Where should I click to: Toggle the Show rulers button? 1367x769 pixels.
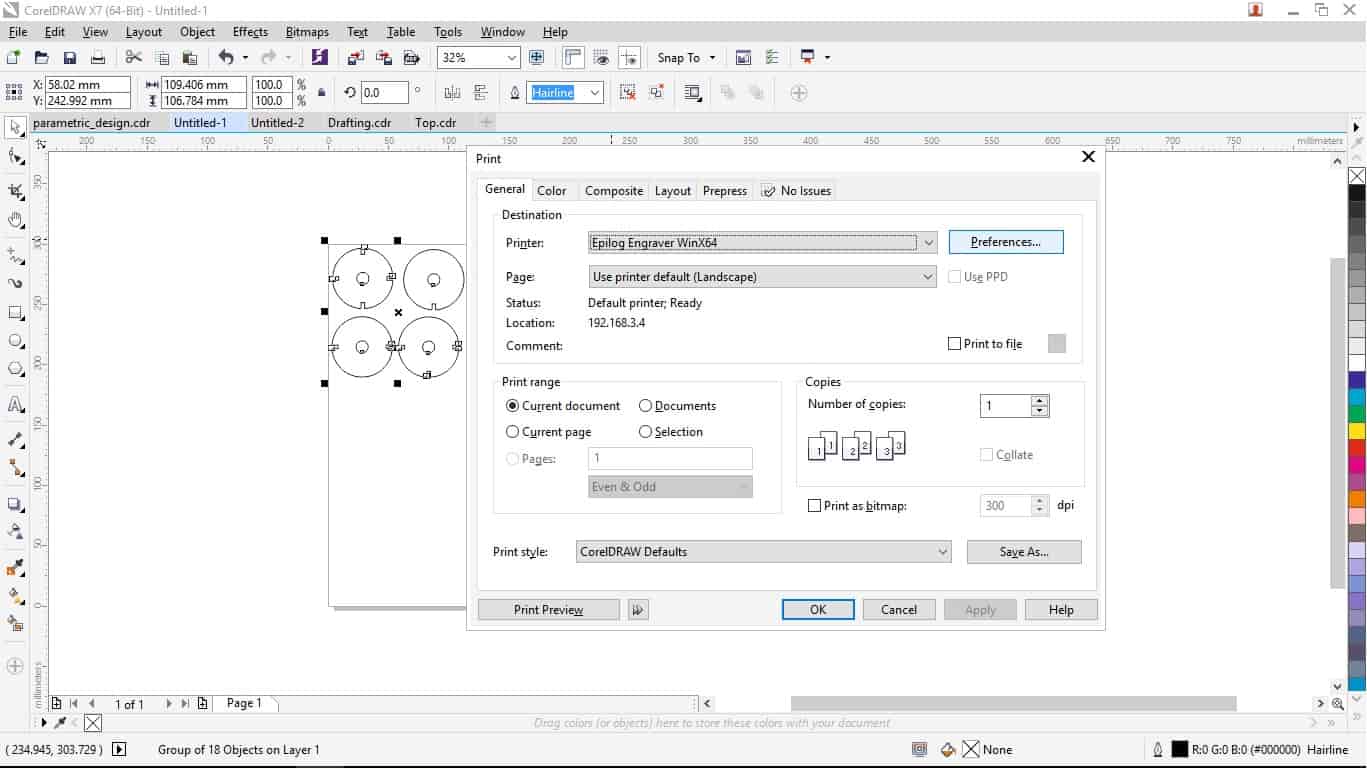(573, 58)
